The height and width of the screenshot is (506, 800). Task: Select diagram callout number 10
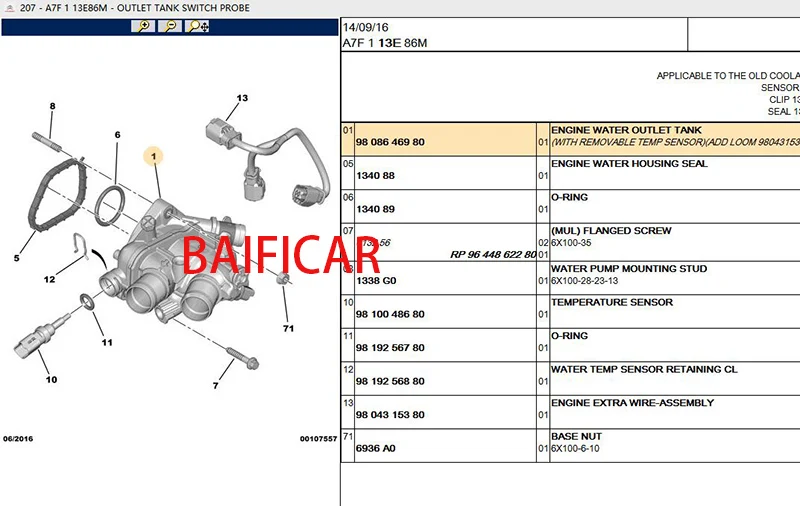coord(51,380)
